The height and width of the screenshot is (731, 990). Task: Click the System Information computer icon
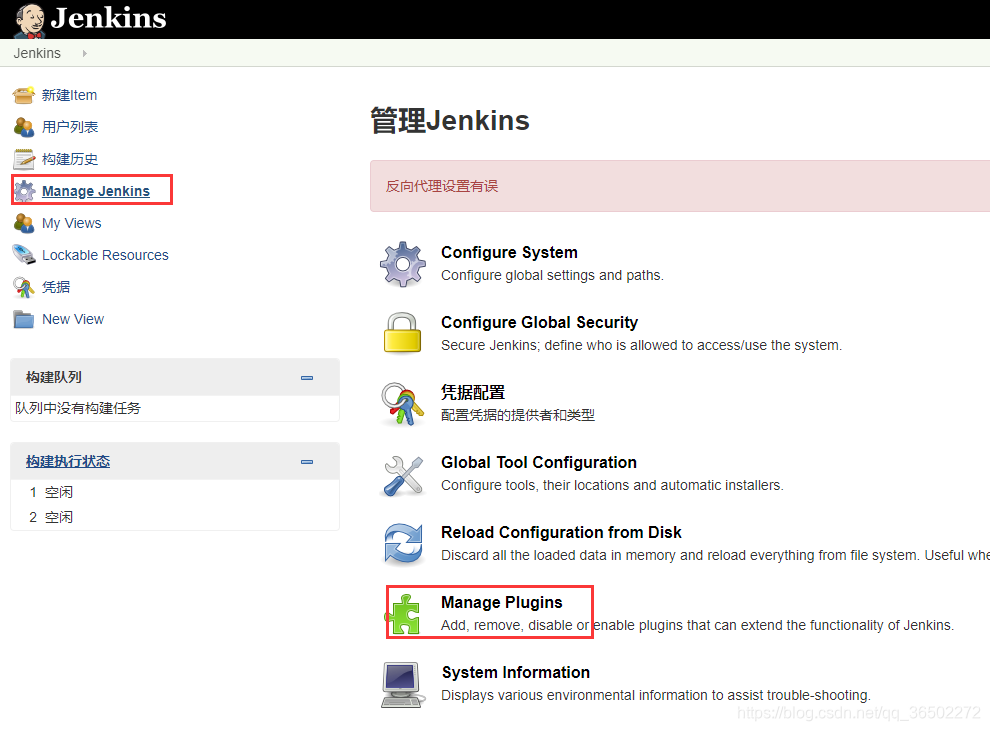coord(403,685)
